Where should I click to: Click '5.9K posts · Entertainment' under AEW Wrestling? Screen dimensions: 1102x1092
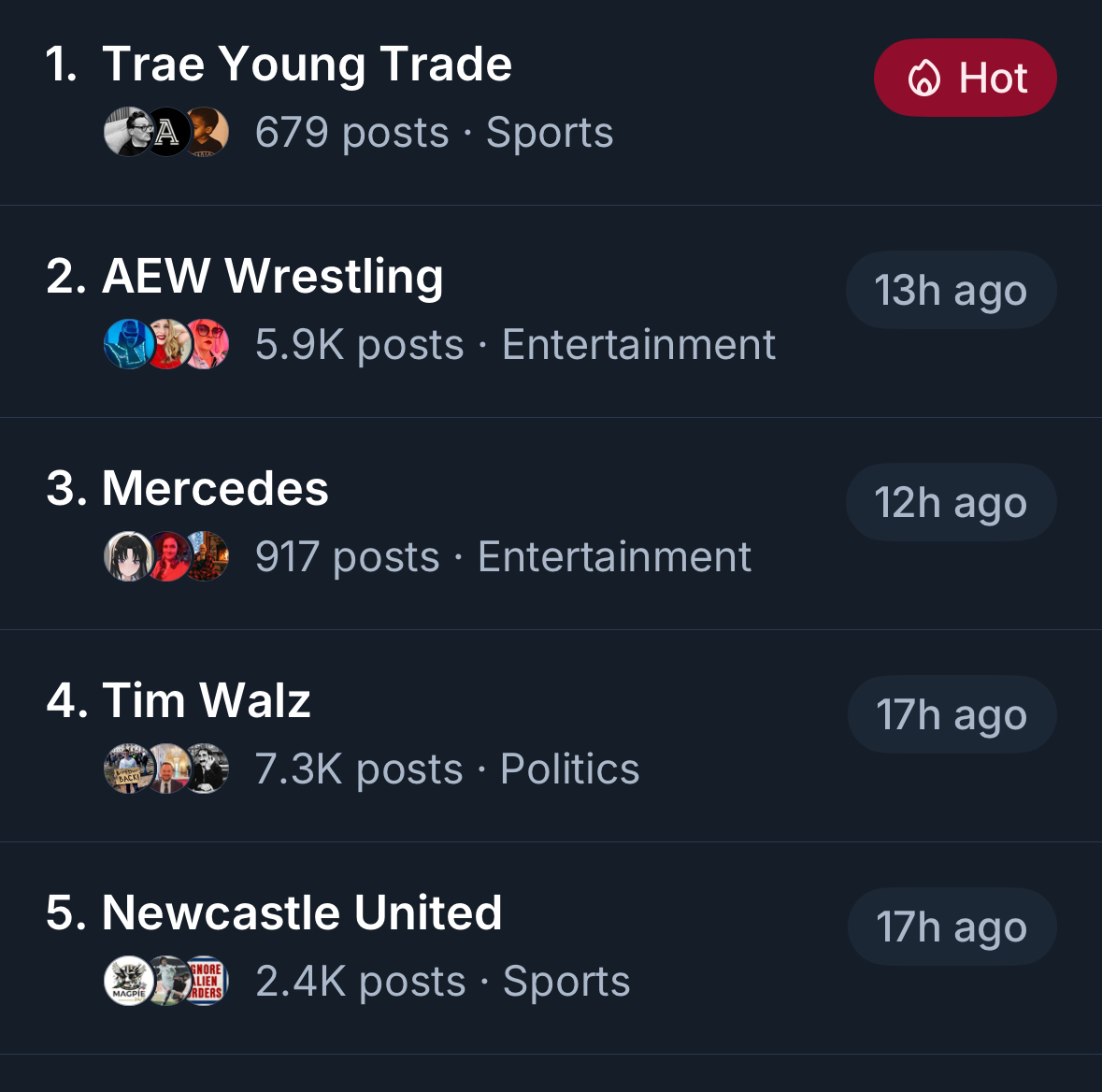515,345
